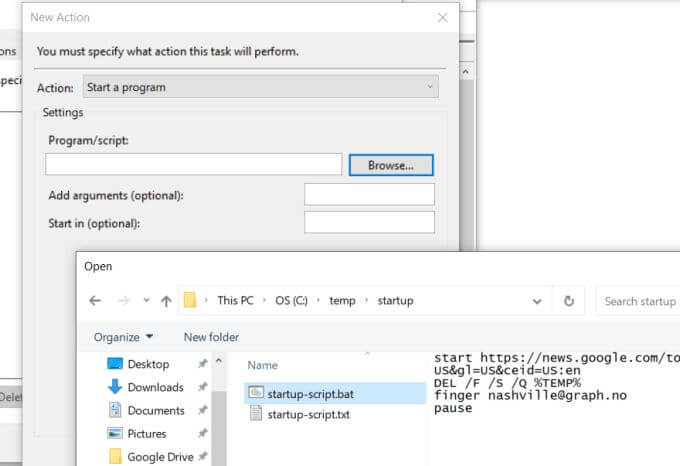Screen dimensions: 680x466
Task: Go up one folder level with the up arrow
Action: pos(166,301)
